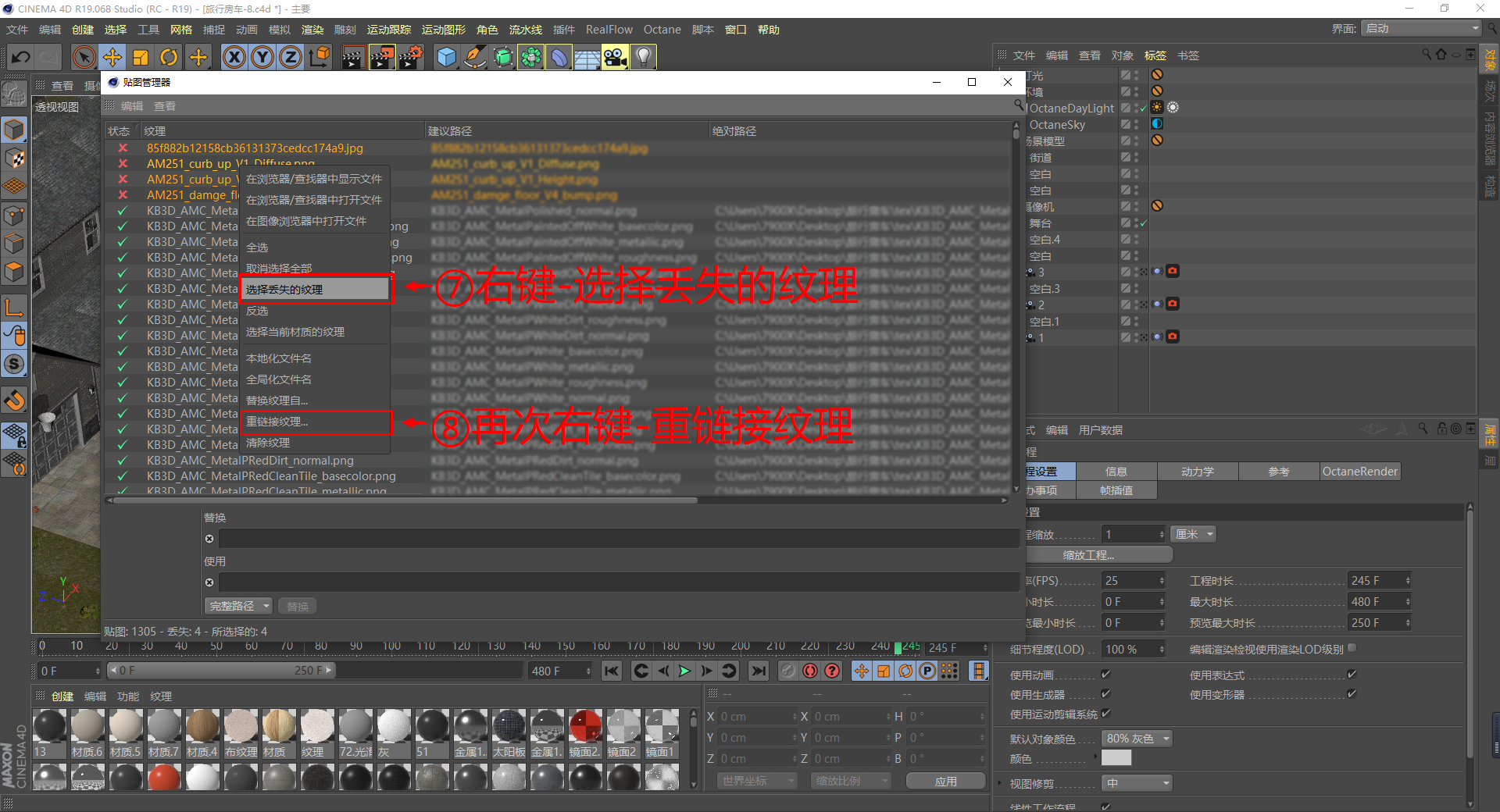Click the Undo arrow in the main toolbar
Viewport: 1500px width, 812px height.
(x=21, y=57)
